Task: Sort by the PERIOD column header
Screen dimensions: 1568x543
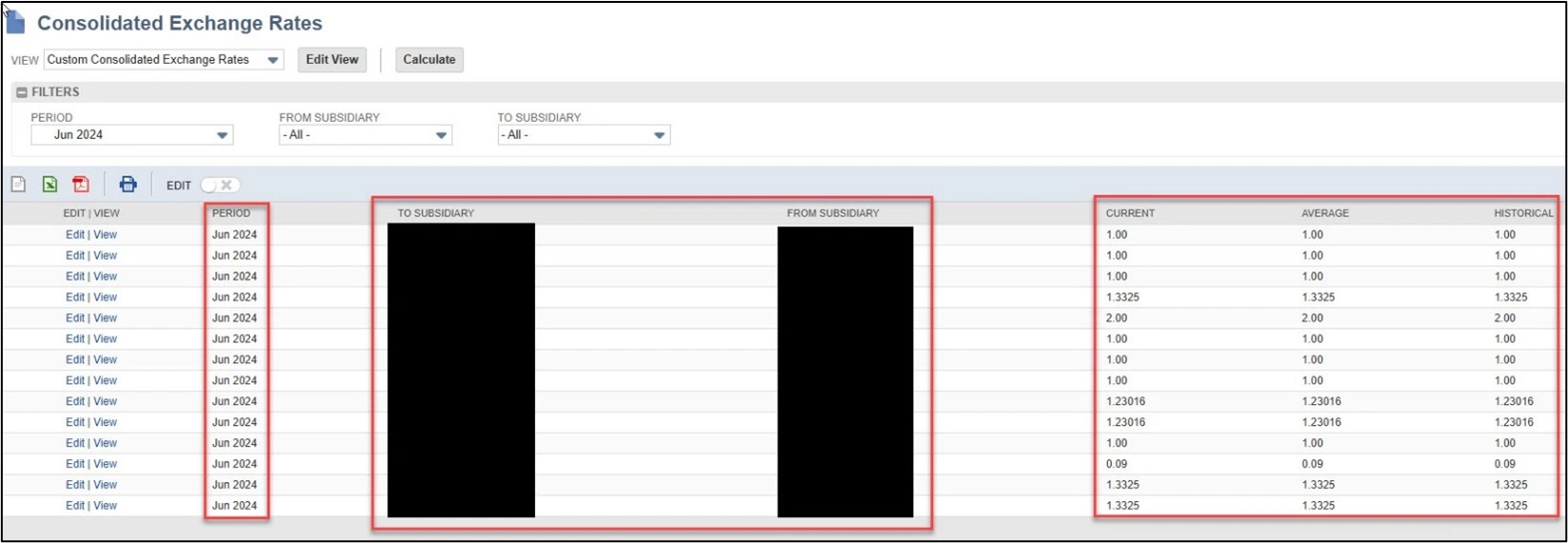Action: [x=231, y=213]
